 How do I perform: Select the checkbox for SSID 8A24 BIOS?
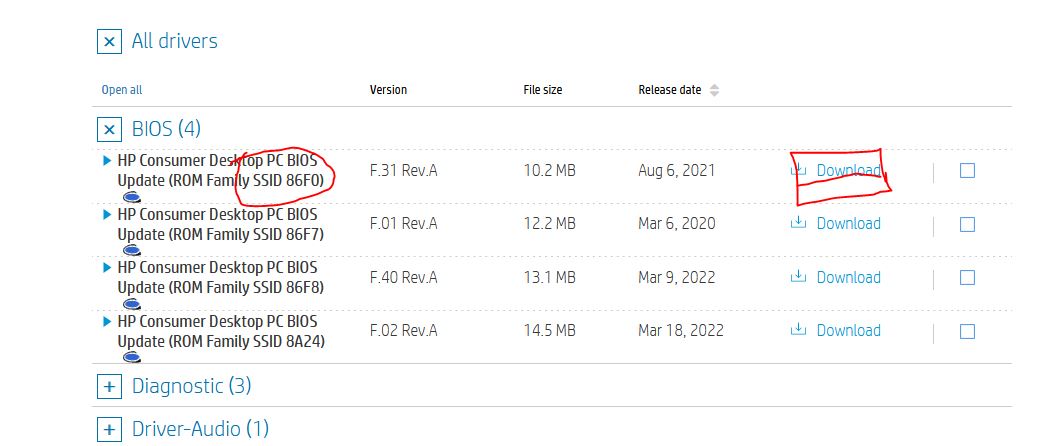pyautogui.click(x=967, y=331)
